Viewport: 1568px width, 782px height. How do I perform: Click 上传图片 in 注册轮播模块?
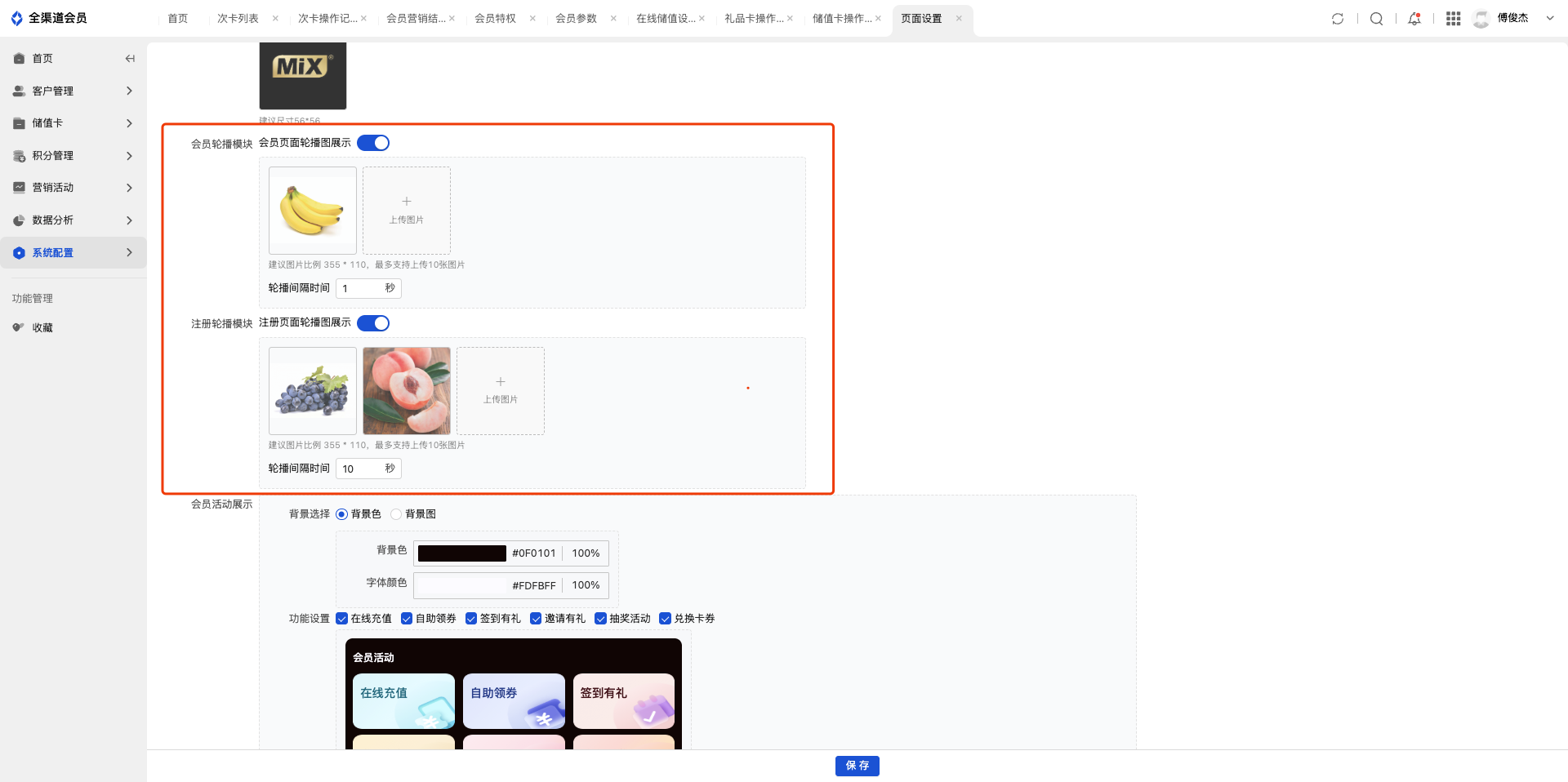coord(501,391)
